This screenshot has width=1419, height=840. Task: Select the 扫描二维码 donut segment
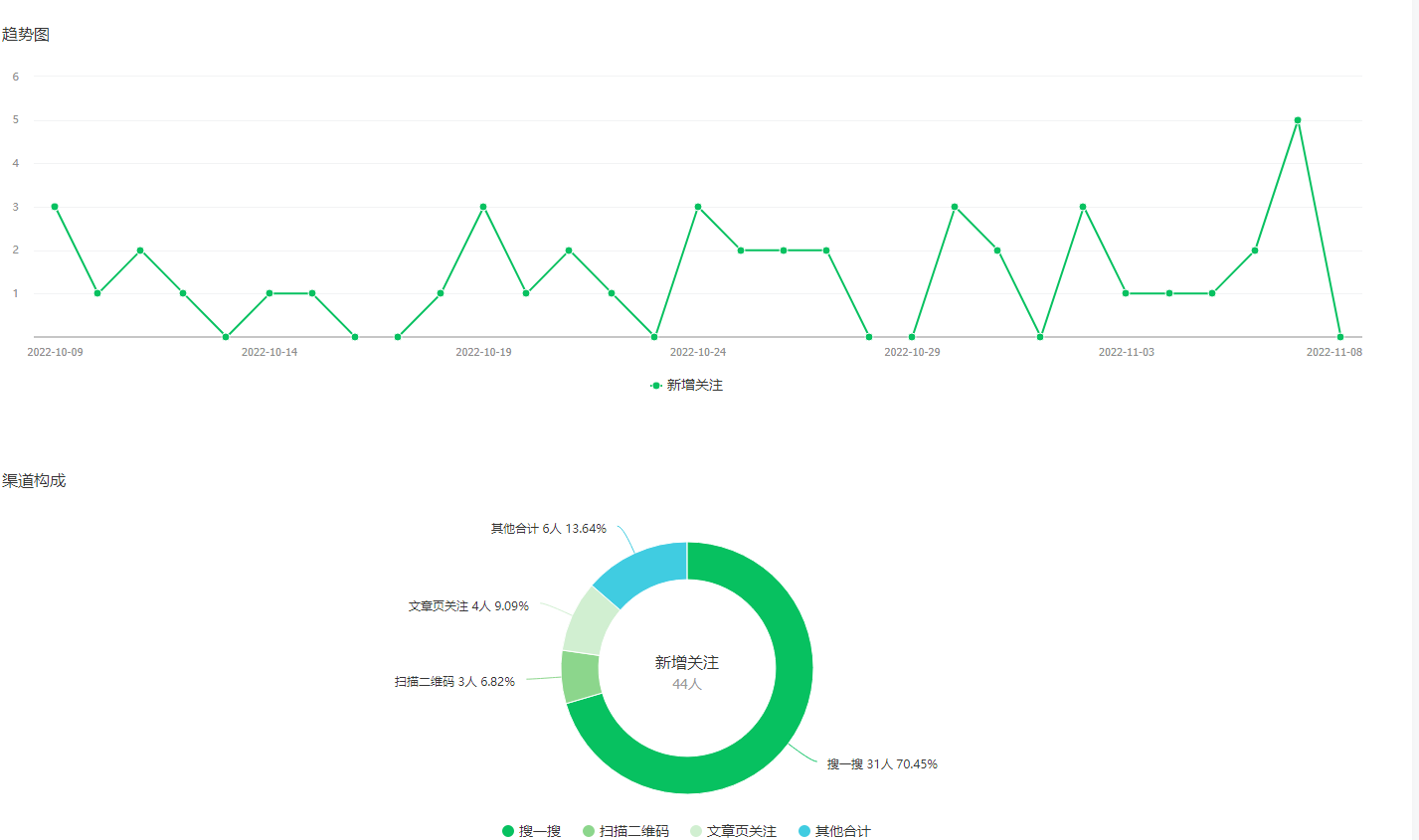[582, 677]
